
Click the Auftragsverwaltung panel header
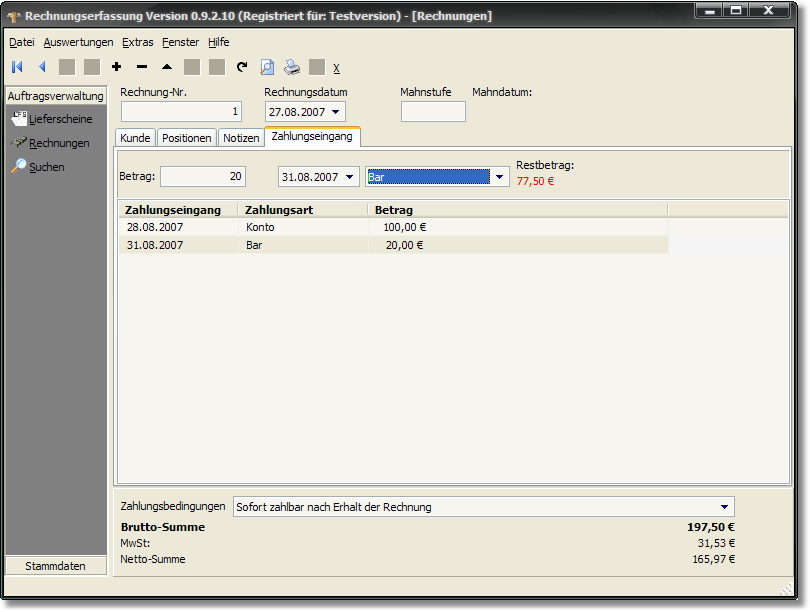56,96
